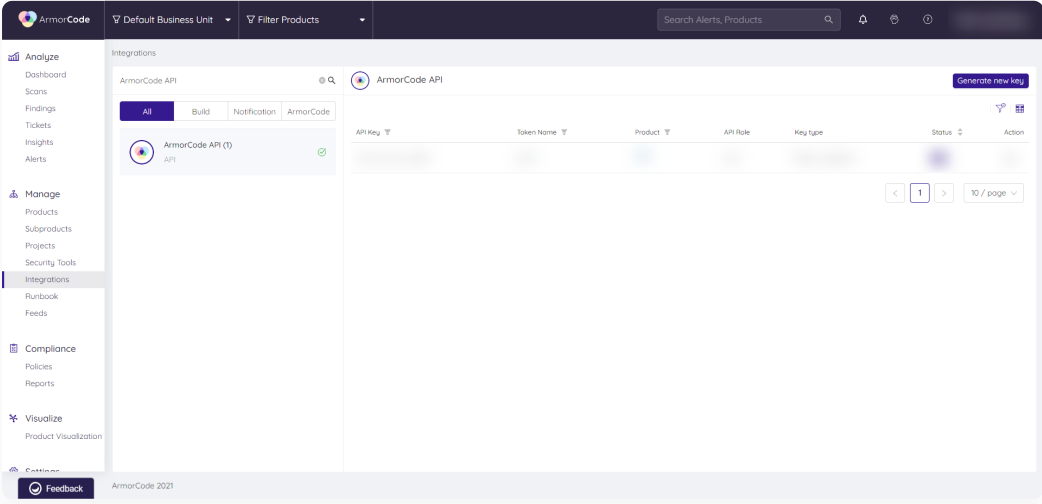Click the Generate new key button
Viewport: 1042px width, 504px height.
990,80
